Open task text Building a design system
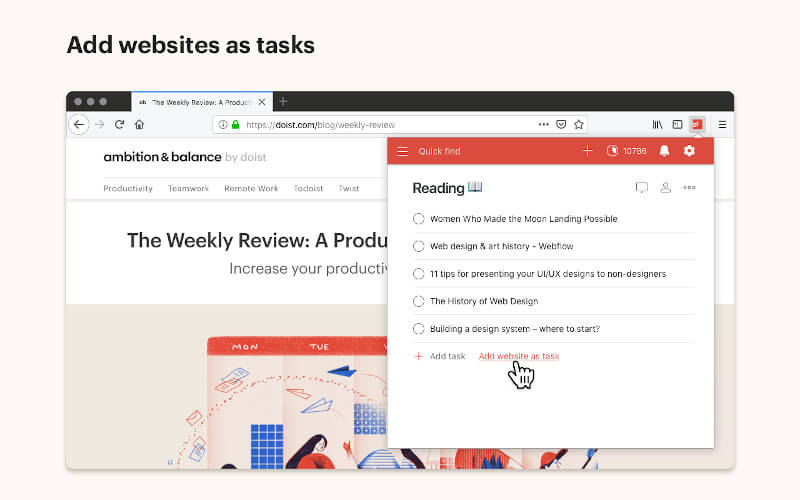This screenshot has height=500, width=800. [x=515, y=329]
